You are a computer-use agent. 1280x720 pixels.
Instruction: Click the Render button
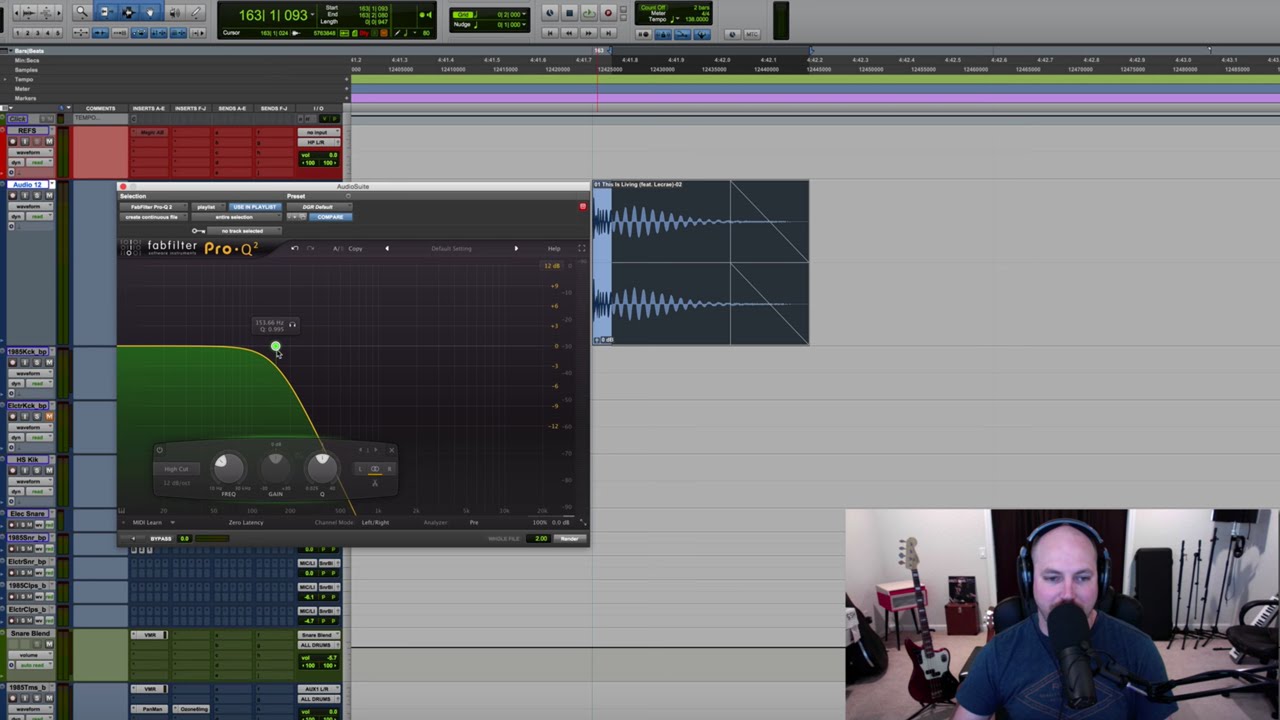coord(570,539)
